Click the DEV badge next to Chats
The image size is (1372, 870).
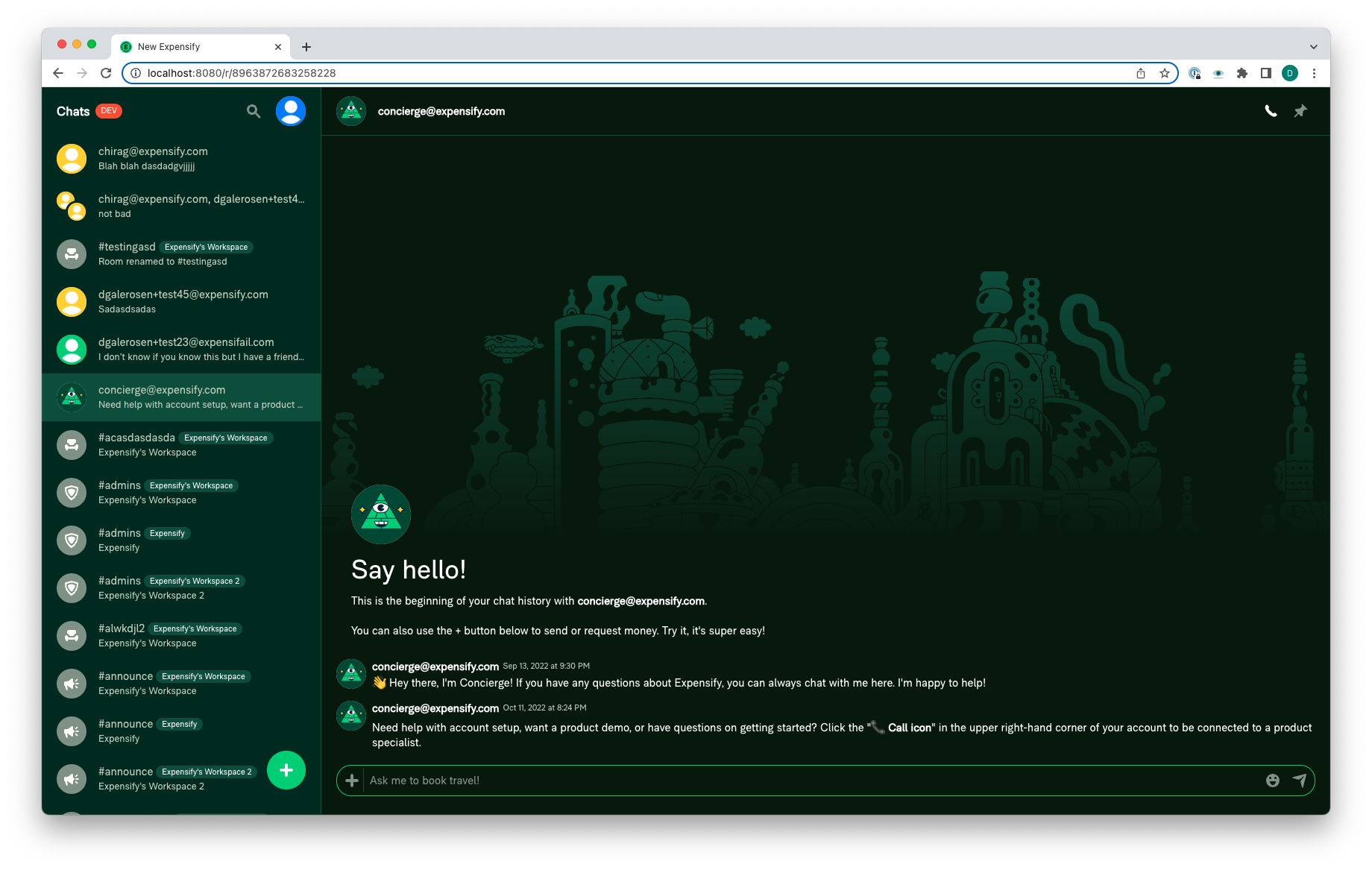(x=109, y=111)
